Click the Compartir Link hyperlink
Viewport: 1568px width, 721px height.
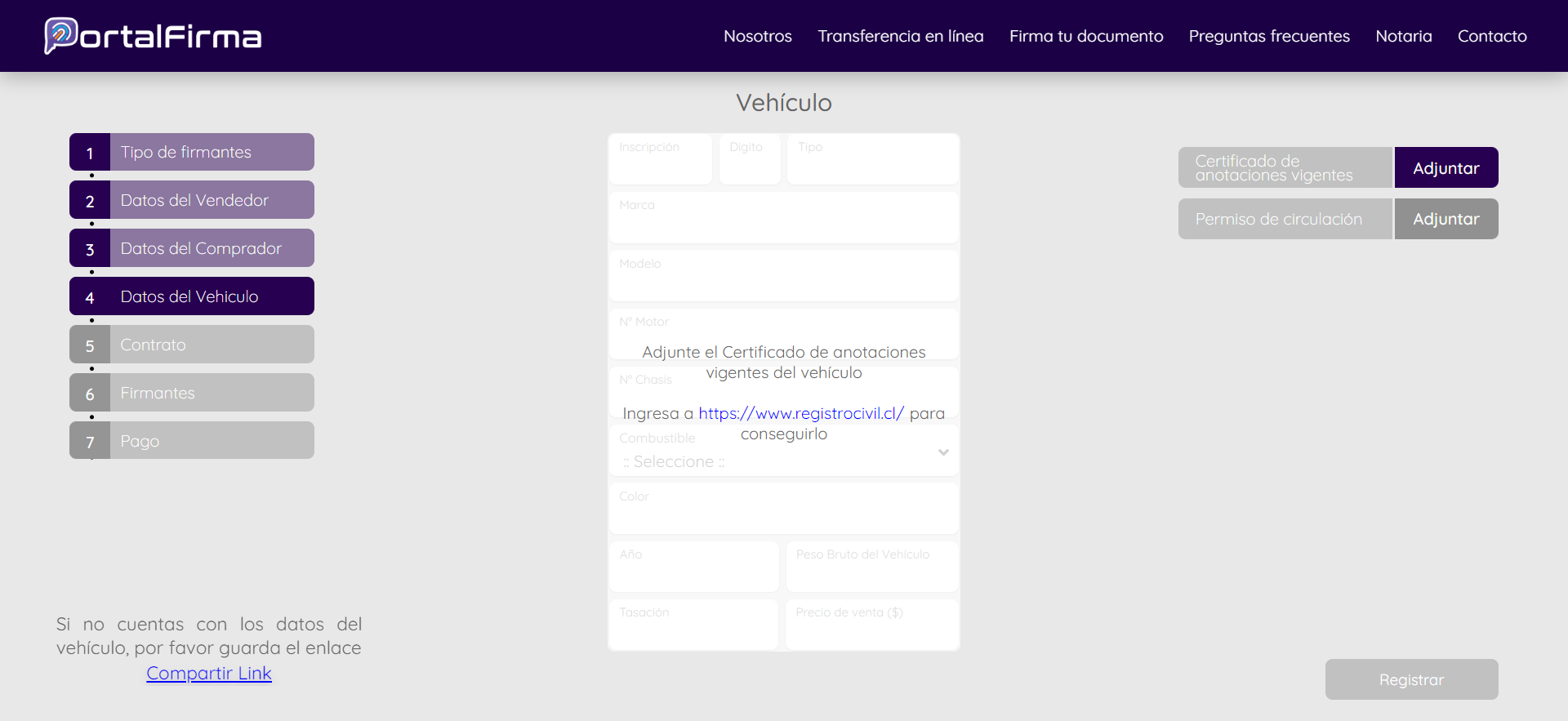(x=209, y=673)
